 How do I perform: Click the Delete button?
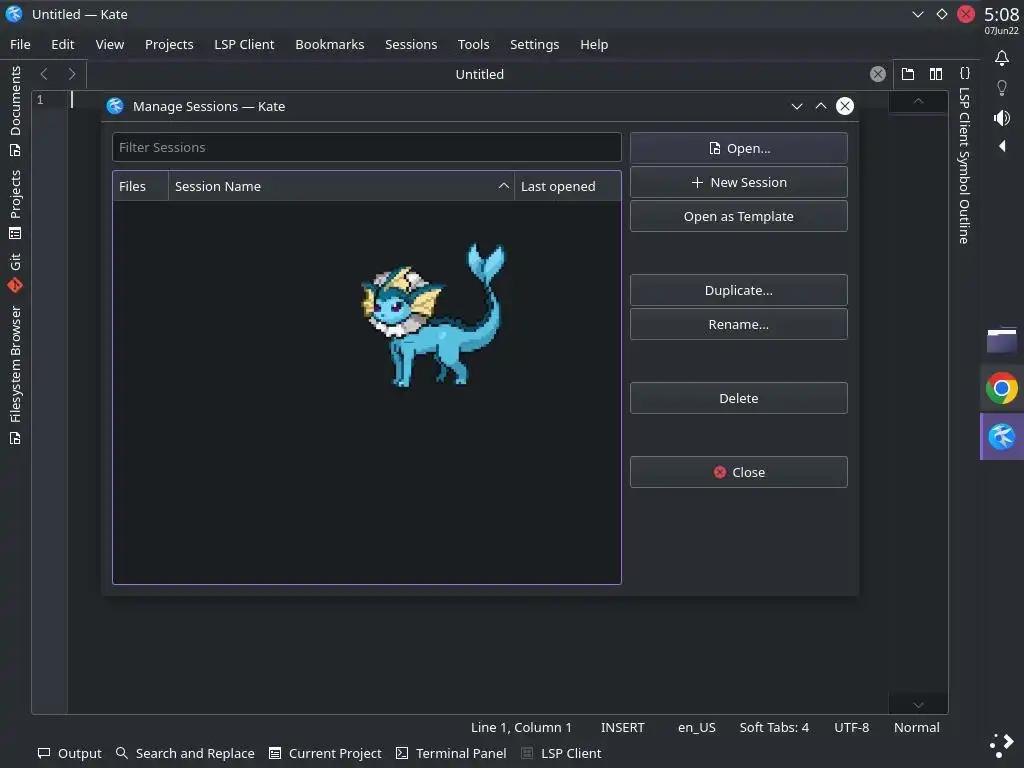pyautogui.click(x=739, y=398)
